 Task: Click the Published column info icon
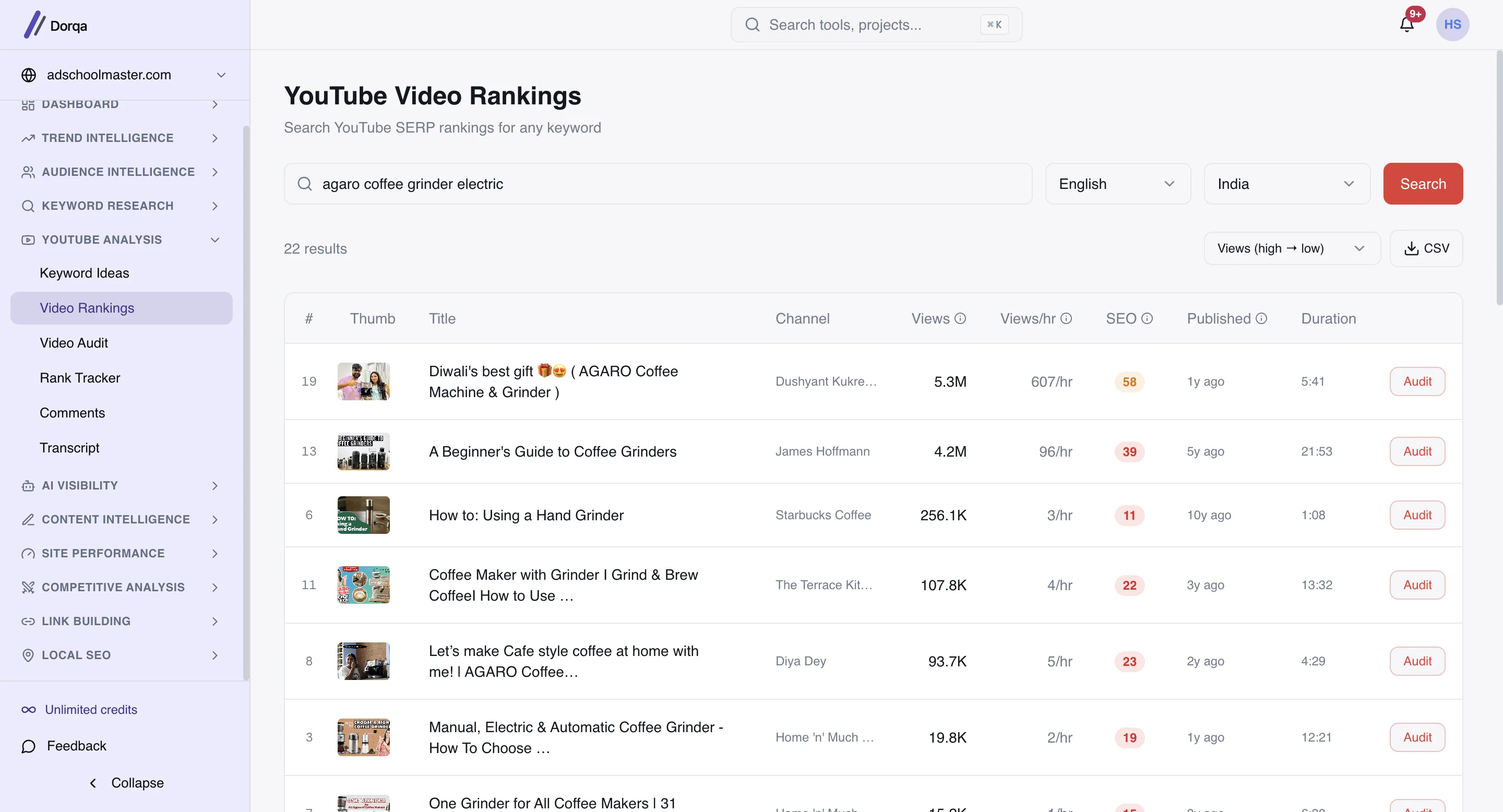click(1261, 318)
